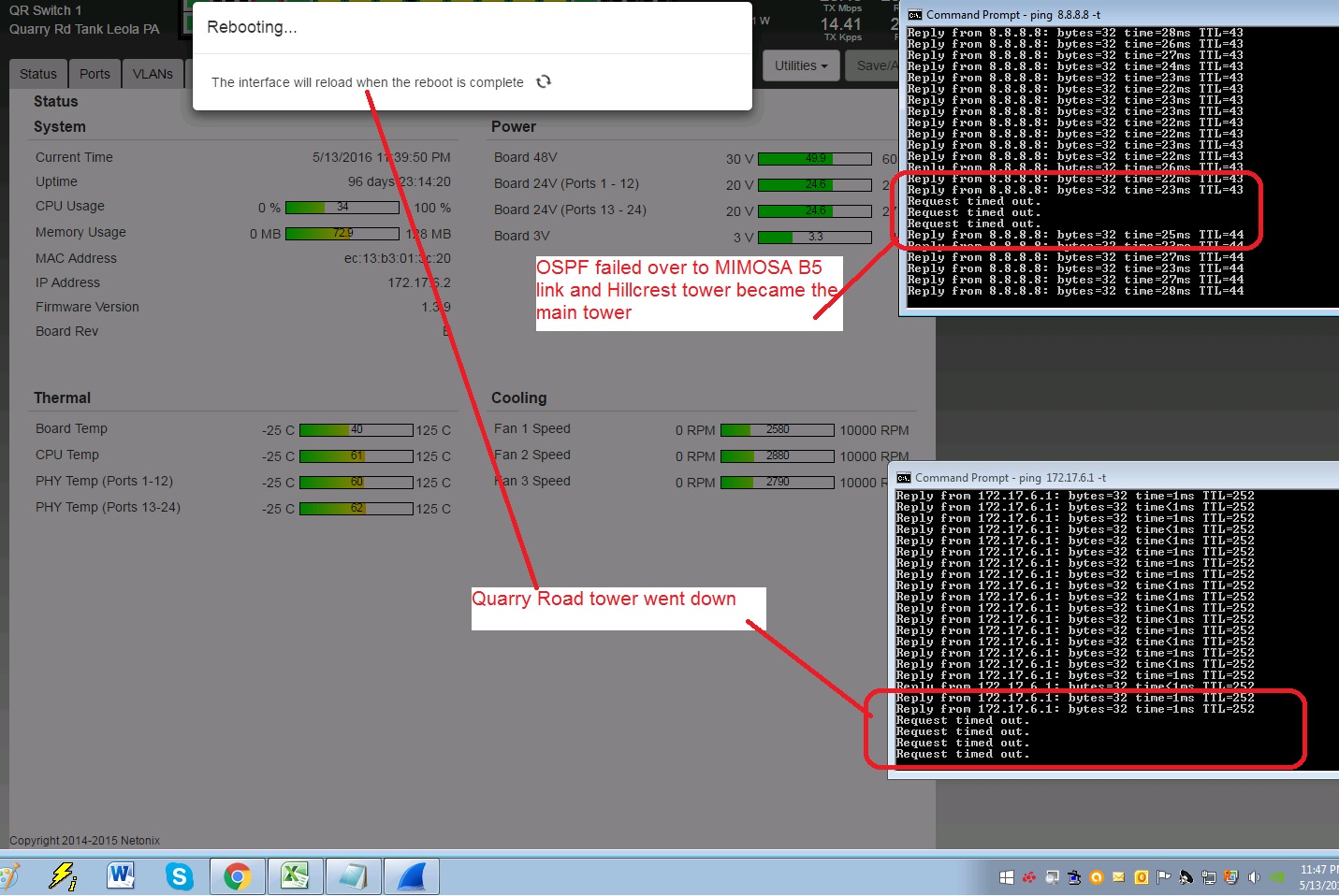The height and width of the screenshot is (896, 1339).
Task: Open Wireshark from the taskbar
Action: click(x=411, y=876)
